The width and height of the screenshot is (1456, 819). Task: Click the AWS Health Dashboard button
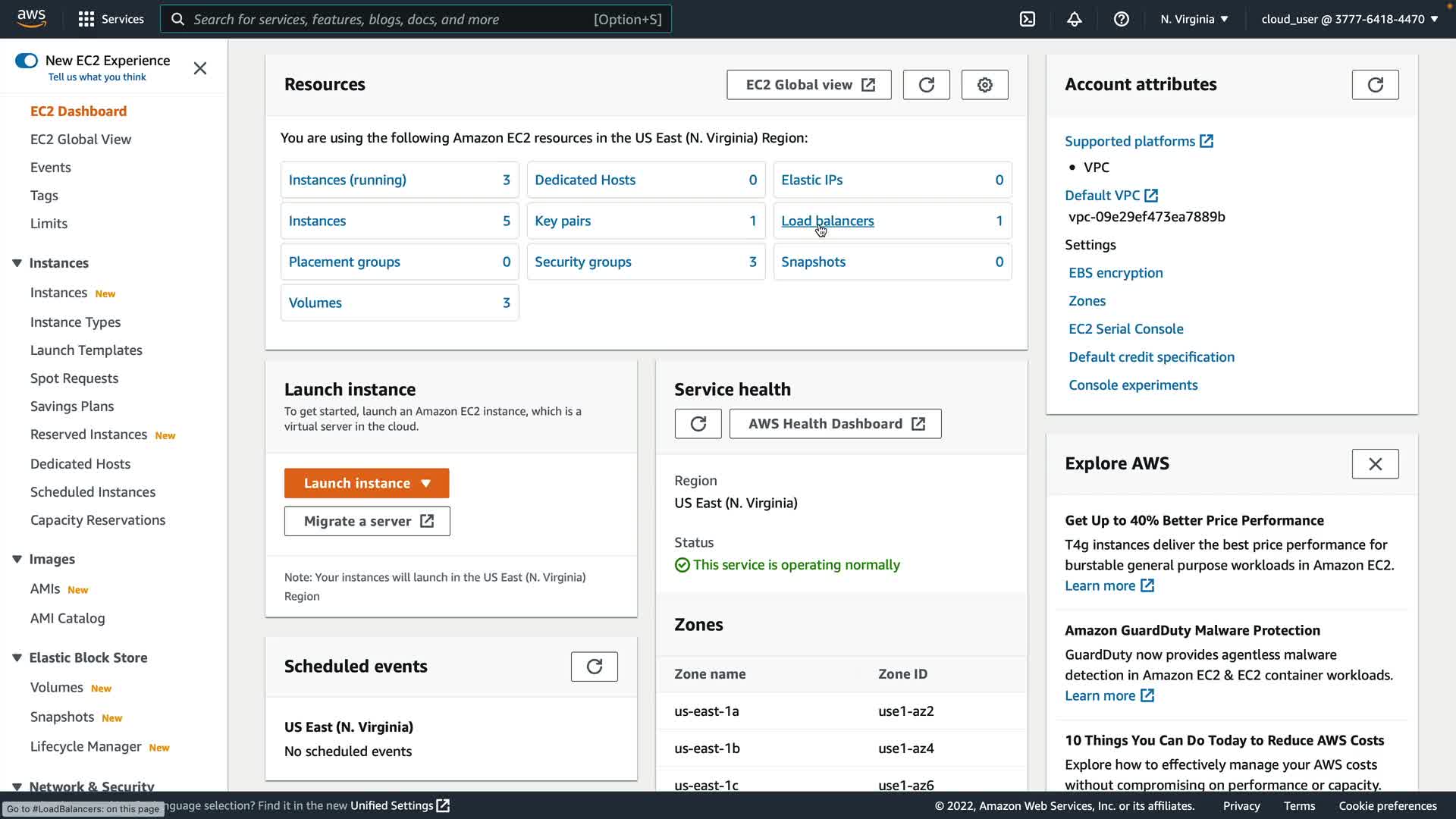coord(835,424)
